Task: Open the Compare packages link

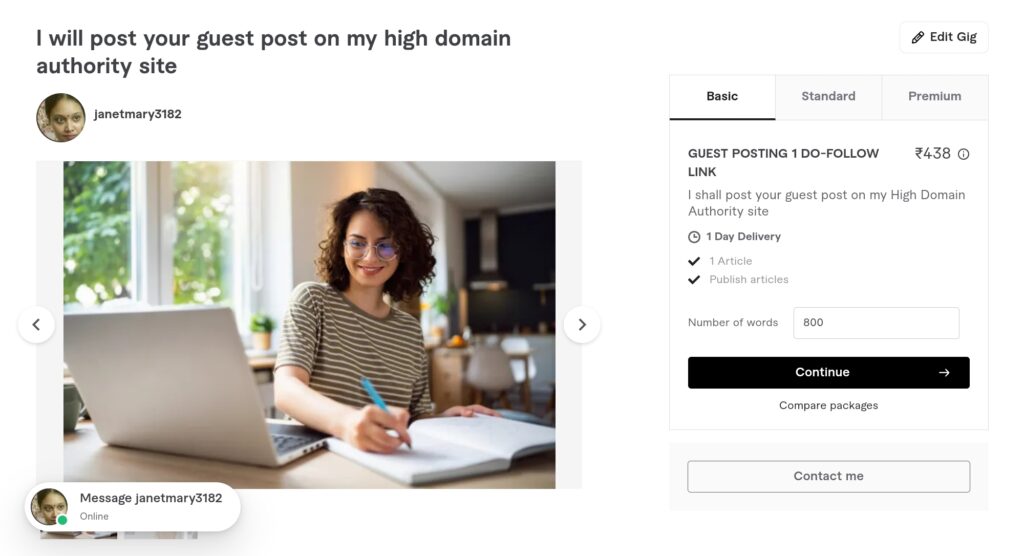Action: [x=829, y=406]
